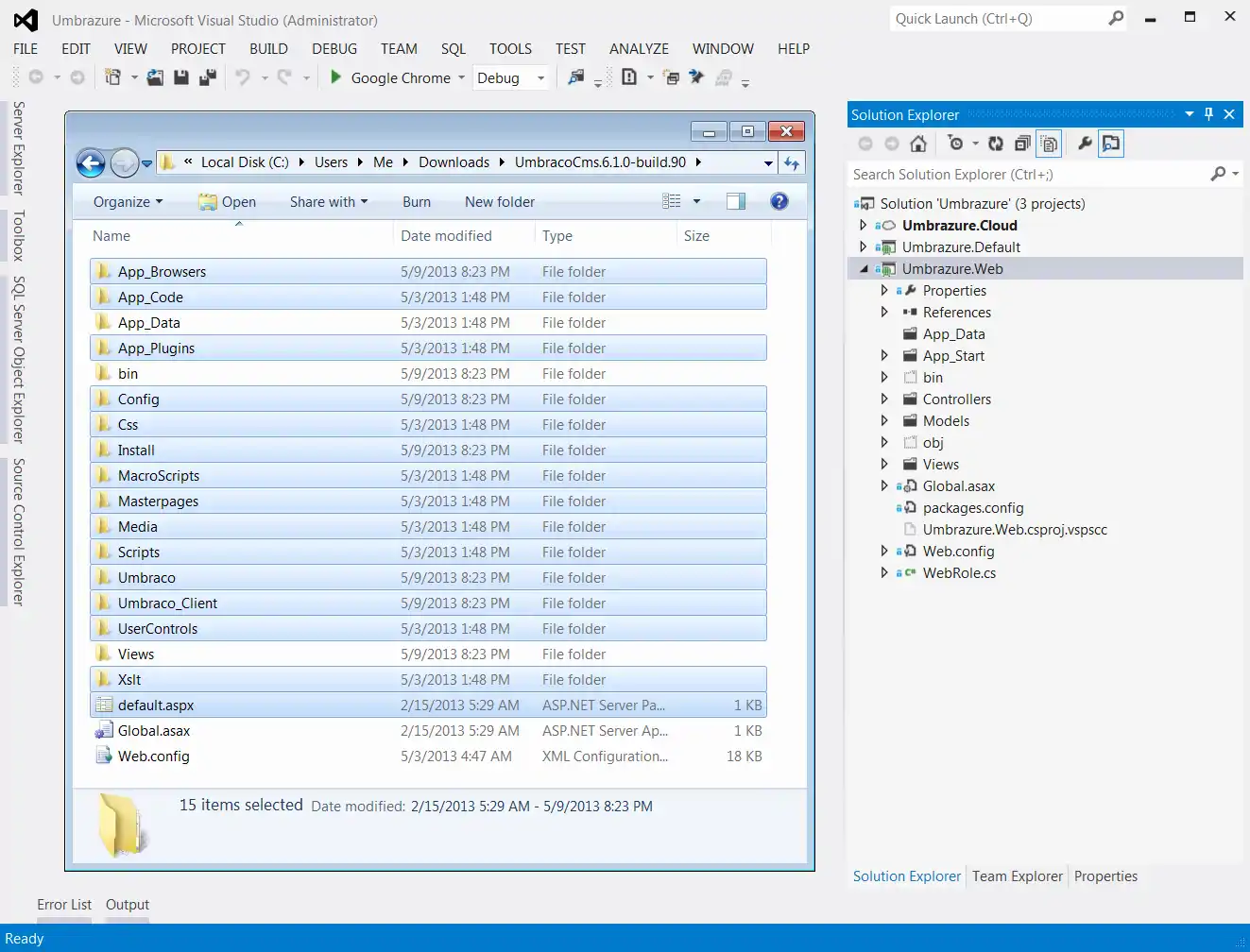This screenshot has width=1250, height=952.
Task: Expand the Controllers folder node
Action: (x=884, y=399)
